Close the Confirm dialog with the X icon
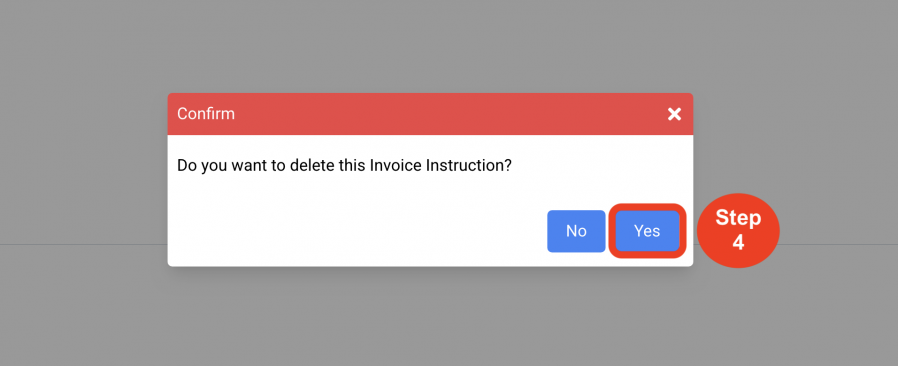Screen dimensions: 898x366 (x=674, y=114)
